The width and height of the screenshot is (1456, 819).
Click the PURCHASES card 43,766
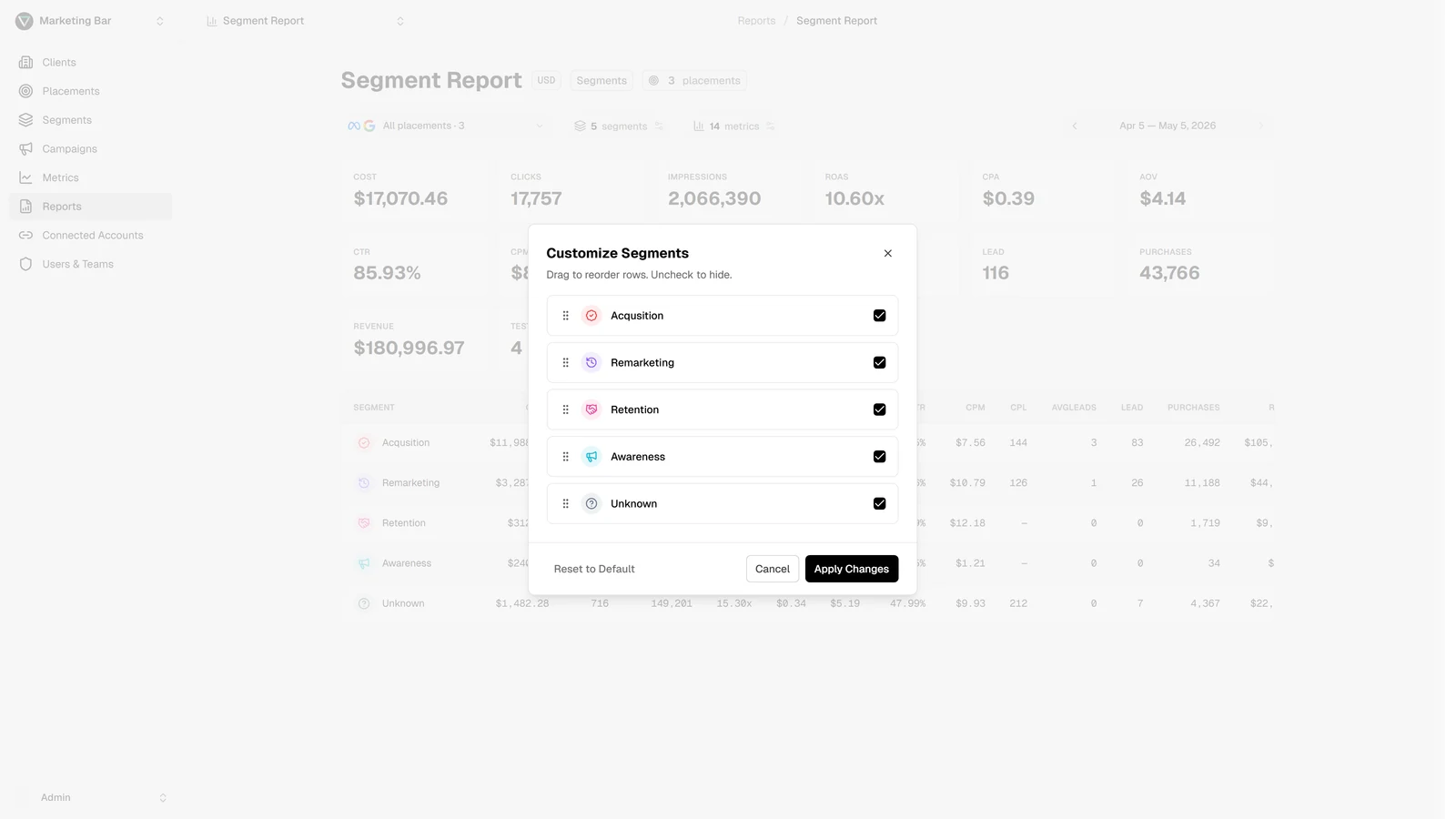(x=1201, y=265)
